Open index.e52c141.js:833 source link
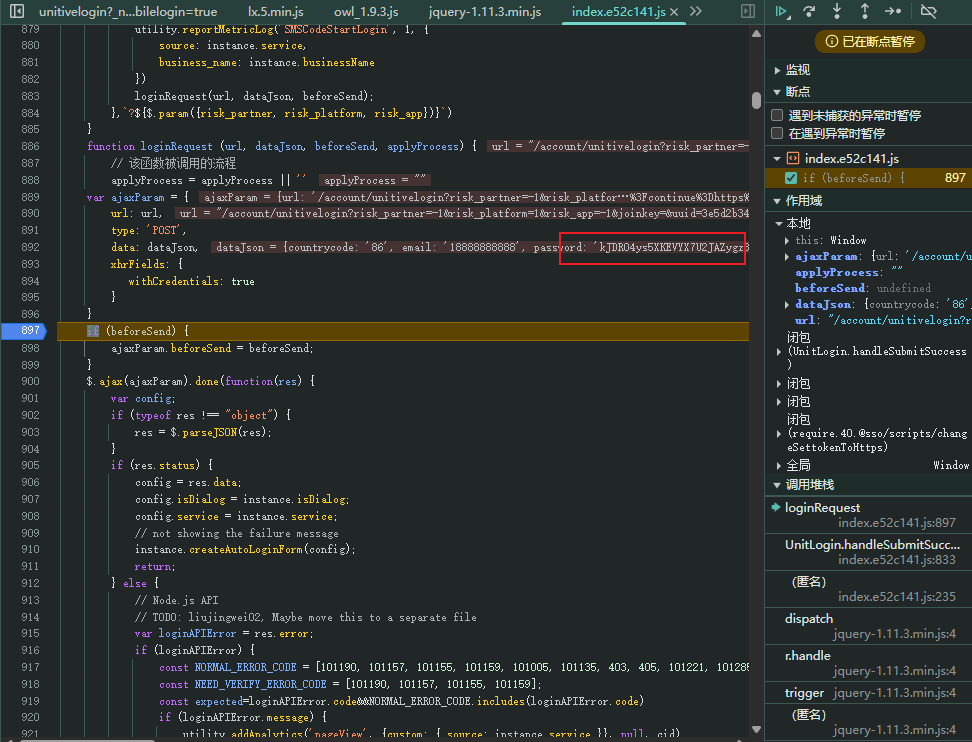 [896, 560]
